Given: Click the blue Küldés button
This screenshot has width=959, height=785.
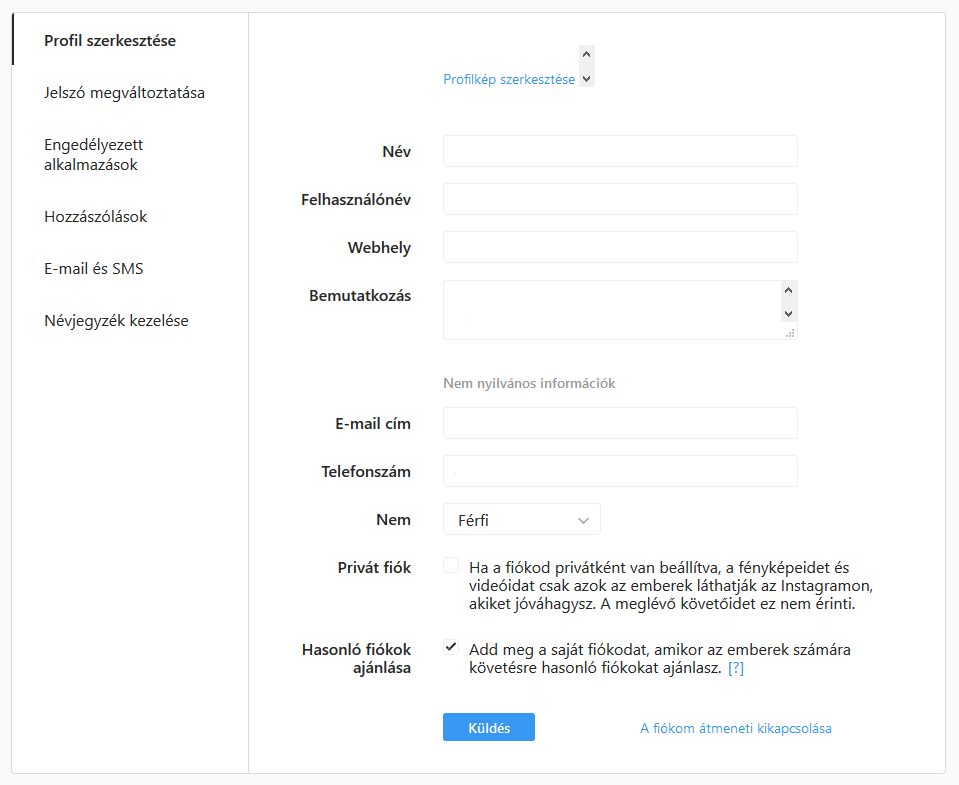Looking at the screenshot, I should click(x=489, y=728).
